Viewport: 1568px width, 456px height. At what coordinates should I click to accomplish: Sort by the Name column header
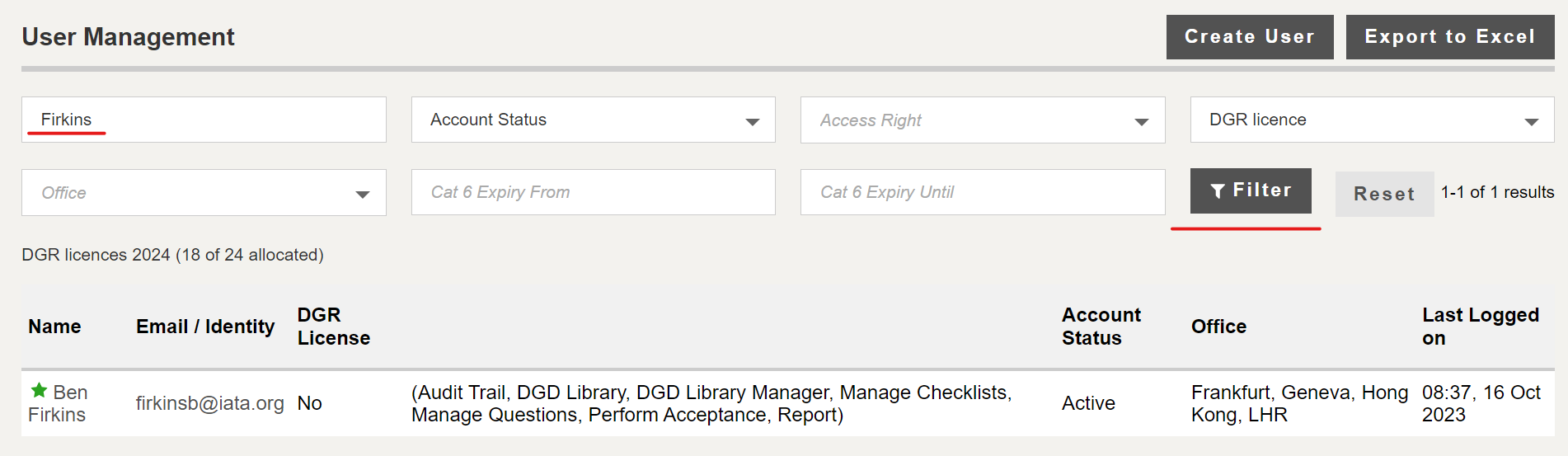[x=54, y=327]
